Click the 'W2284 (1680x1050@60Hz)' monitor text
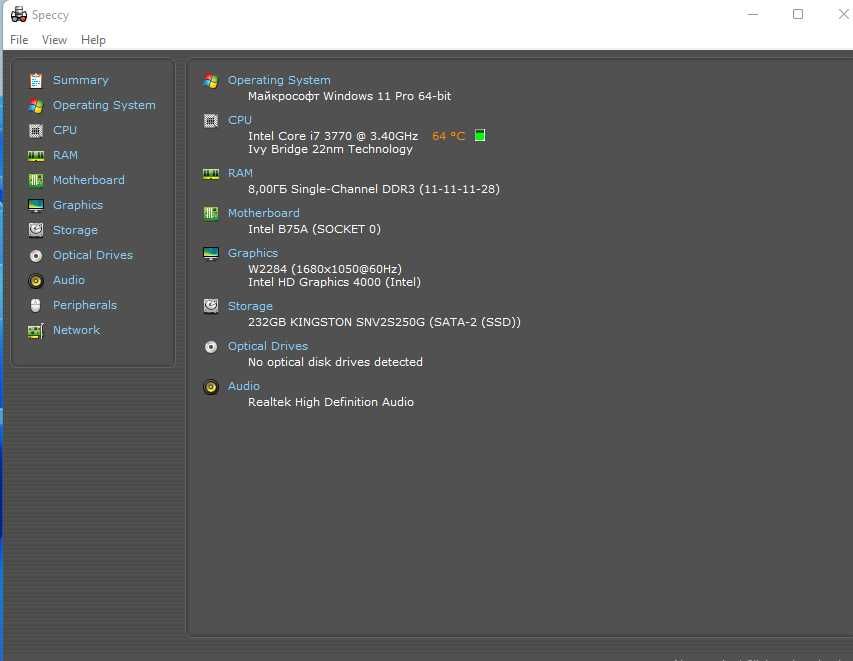 pos(325,269)
